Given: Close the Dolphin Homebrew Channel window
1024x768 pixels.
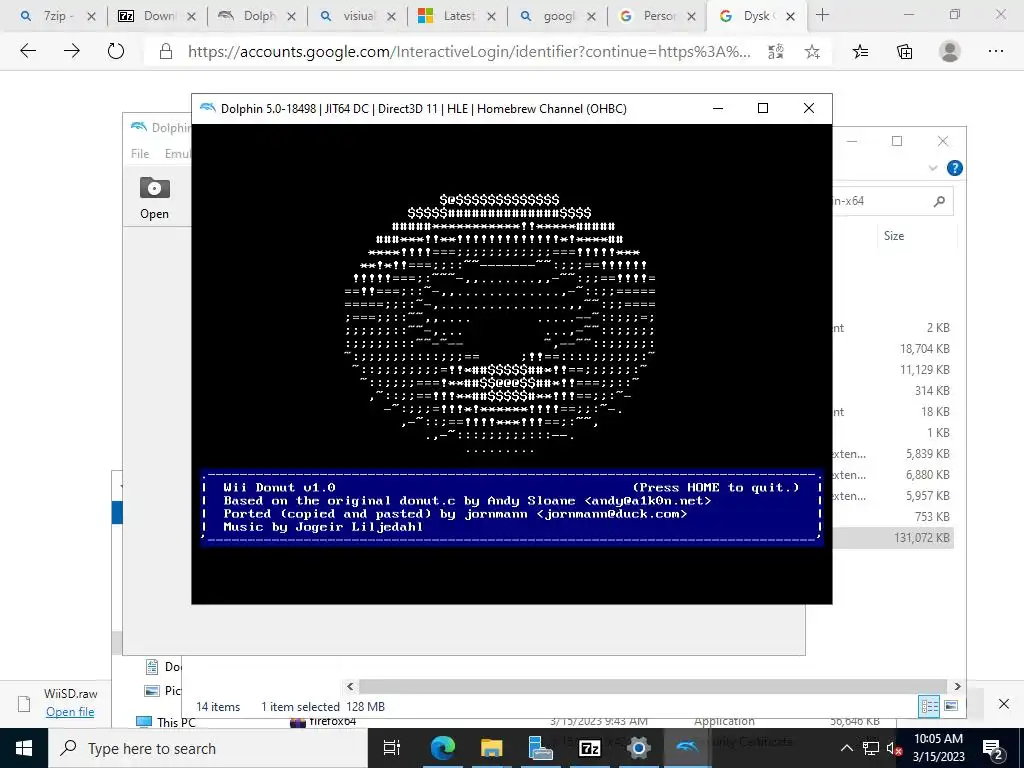Looking at the screenshot, I should (808, 108).
